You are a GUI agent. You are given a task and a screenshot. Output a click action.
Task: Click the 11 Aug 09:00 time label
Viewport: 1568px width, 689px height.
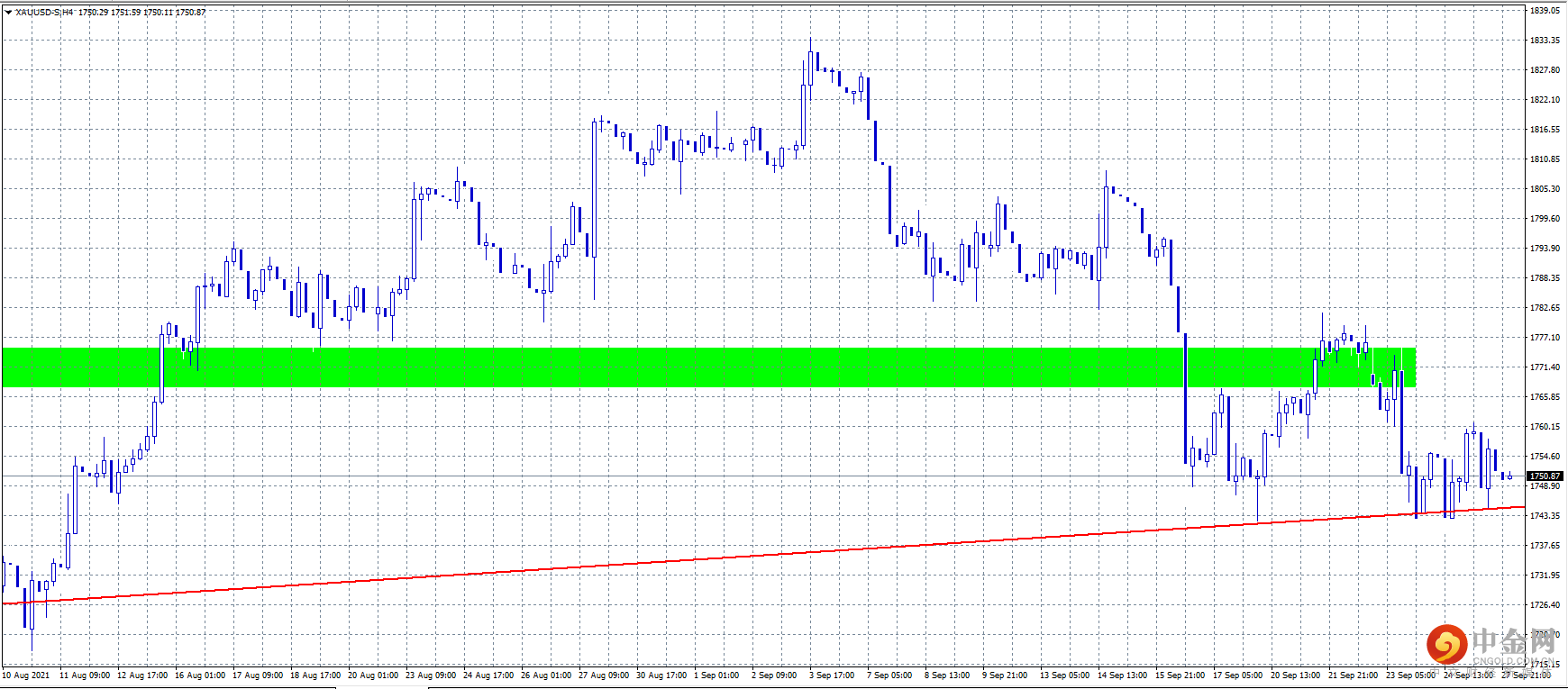click(x=85, y=675)
